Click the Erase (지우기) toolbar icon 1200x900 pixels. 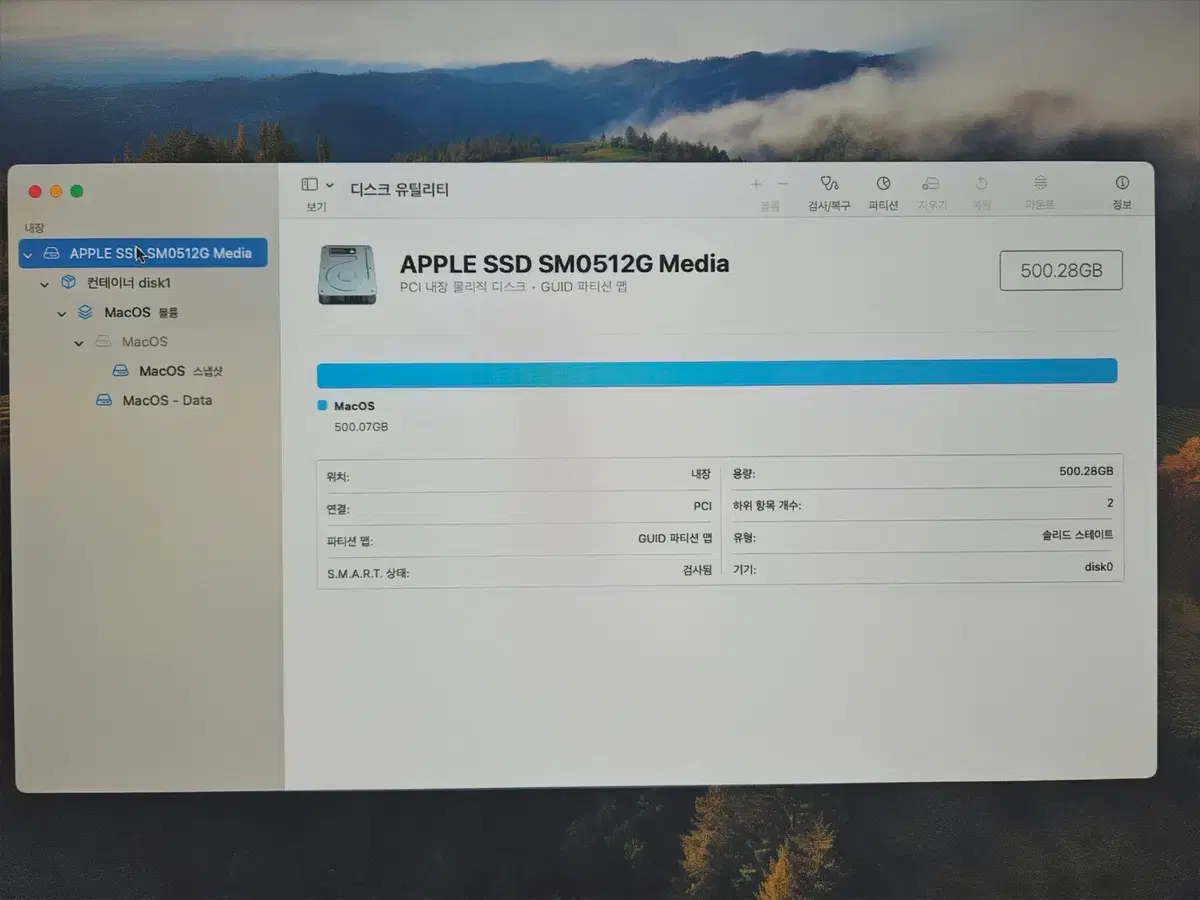tap(931, 184)
